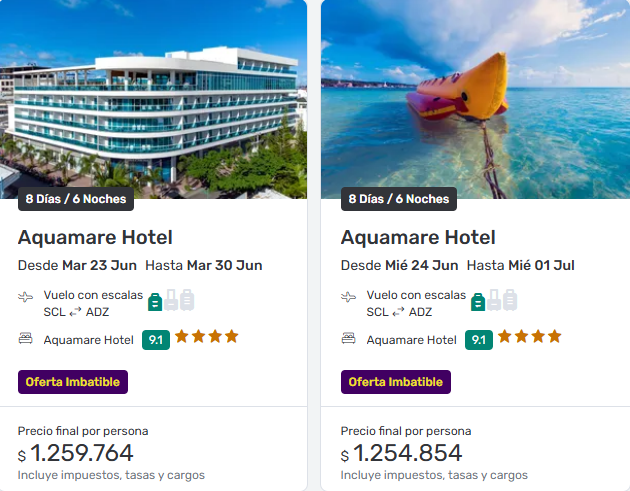Open Aquamare Hotel title departing Mié 24 Jun

[x=418, y=237]
